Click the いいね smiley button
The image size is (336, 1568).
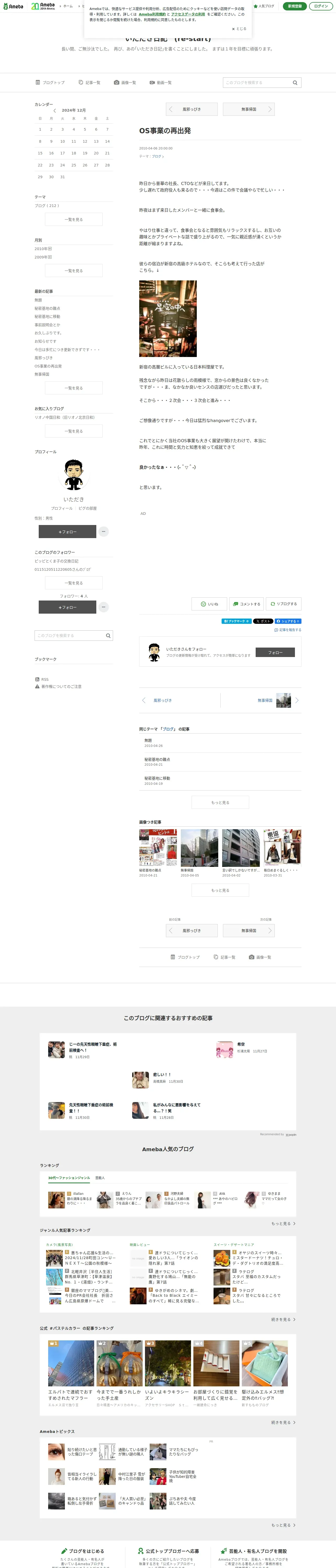pos(209,604)
